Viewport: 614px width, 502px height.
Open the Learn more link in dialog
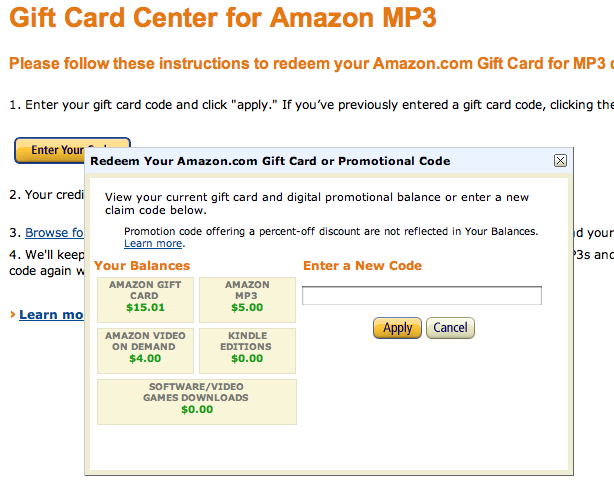(153, 244)
